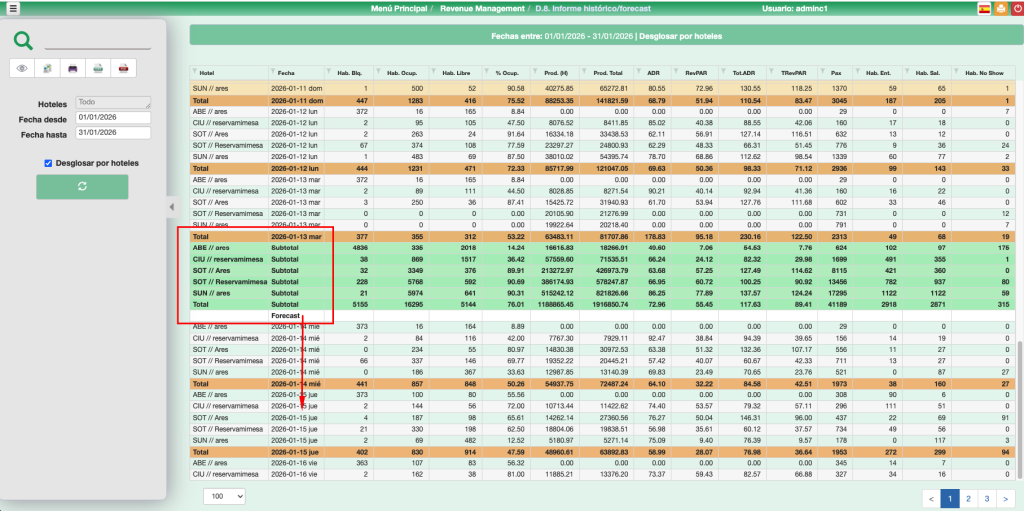Click the document export icon beside the eye
The height and width of the screenshot is (511, 1024).
(x=47, y=68)
